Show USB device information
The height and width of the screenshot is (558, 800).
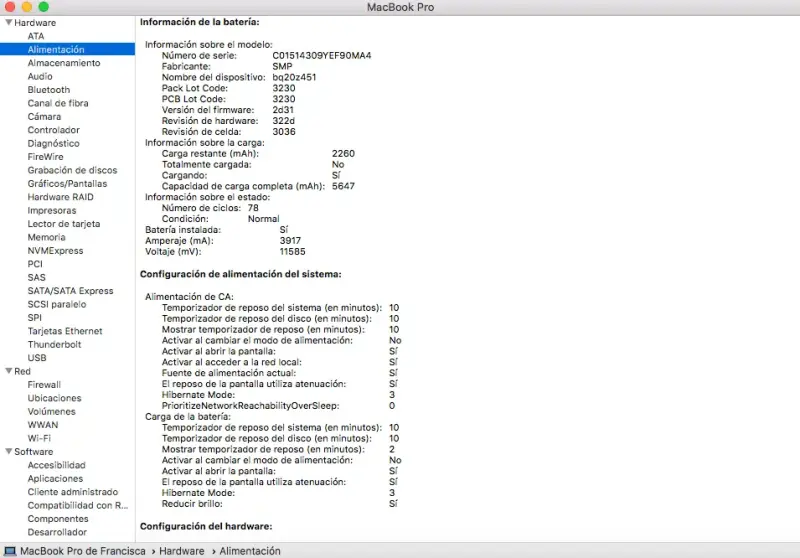click(37, 358)
